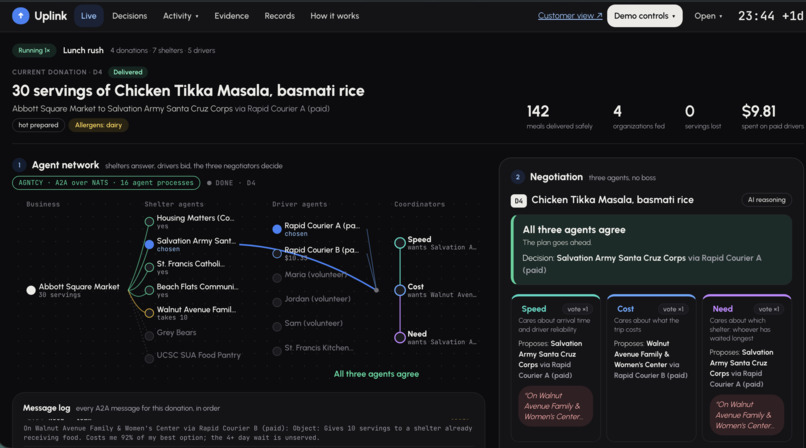Image resolution: width=806 pixels, height=448 pixels.
Task: Go to the Records tab
Action: click(x=280, y=16)
